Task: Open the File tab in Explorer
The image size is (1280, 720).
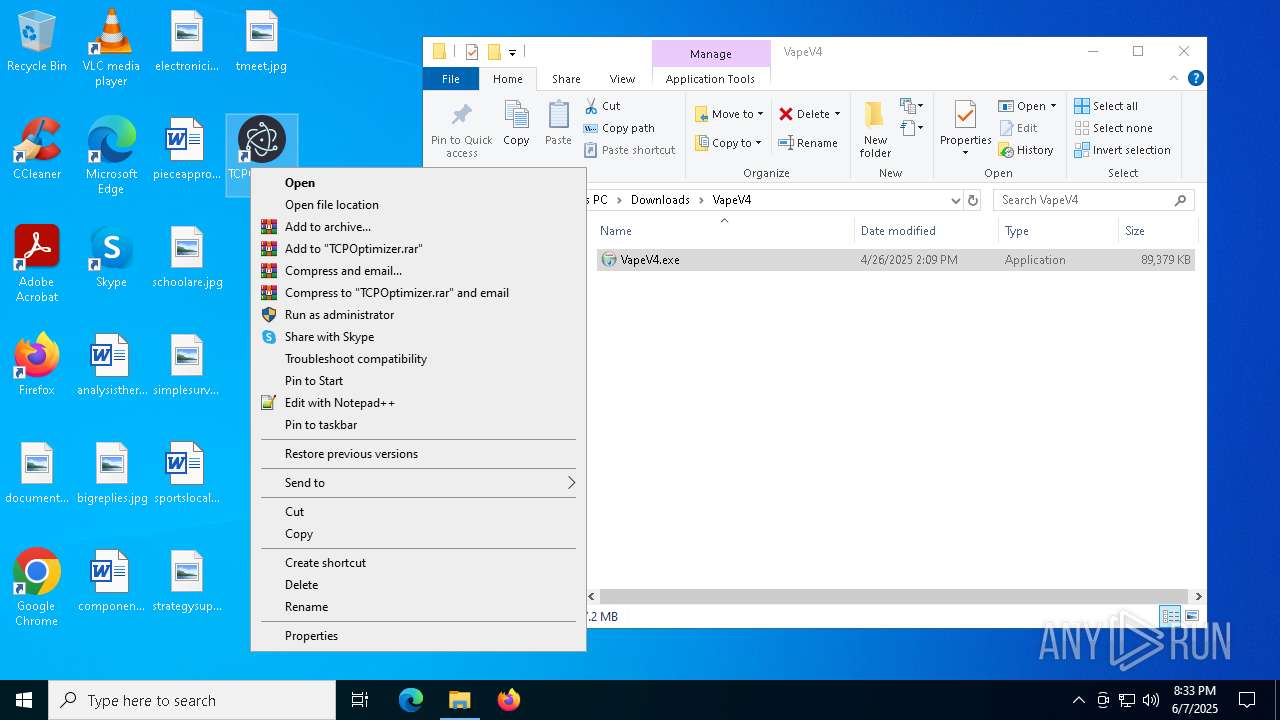Action: 451,79
